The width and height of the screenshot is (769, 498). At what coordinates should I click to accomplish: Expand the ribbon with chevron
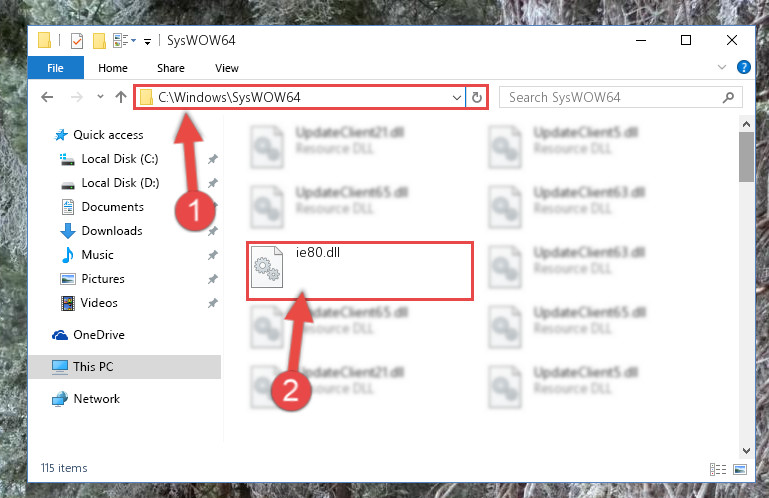pos(722,67)
